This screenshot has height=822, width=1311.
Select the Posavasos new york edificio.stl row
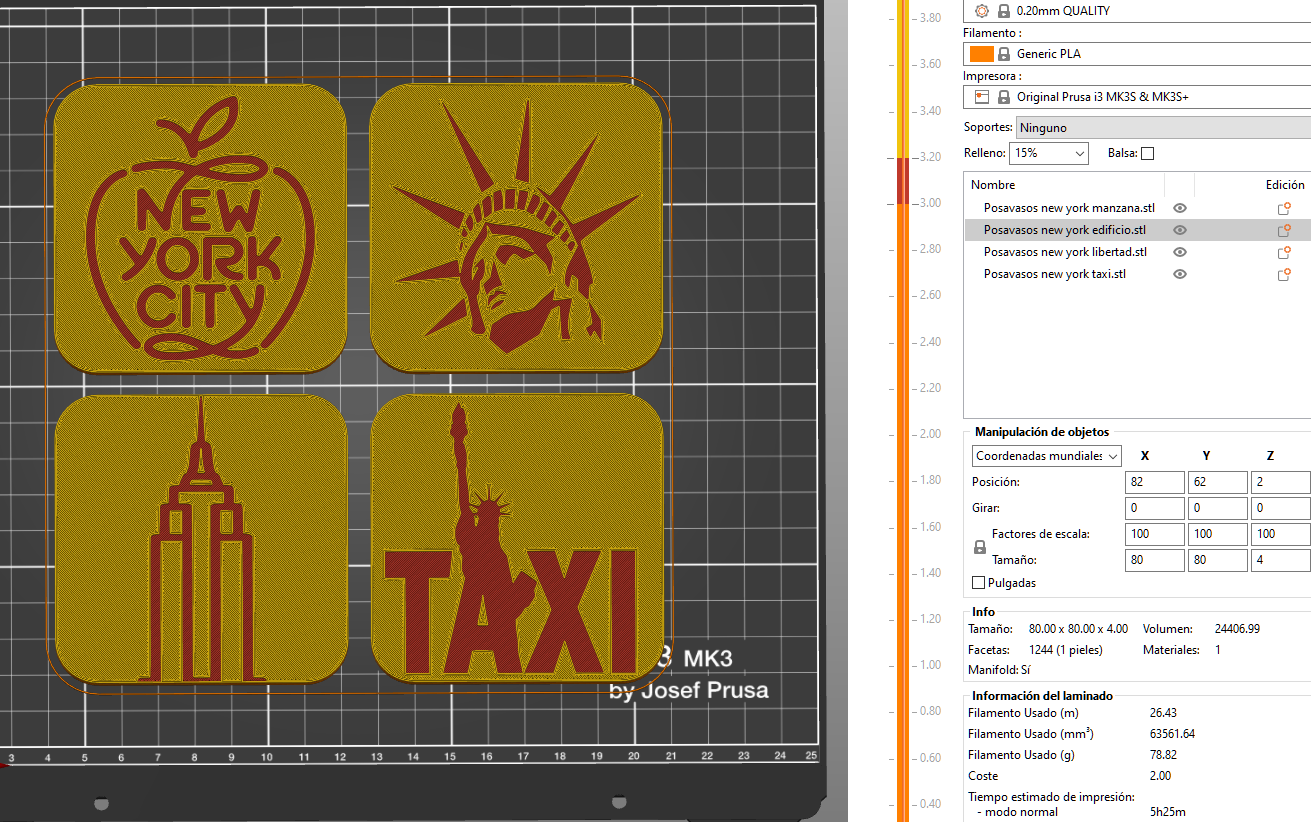(x=1137, y=230)
